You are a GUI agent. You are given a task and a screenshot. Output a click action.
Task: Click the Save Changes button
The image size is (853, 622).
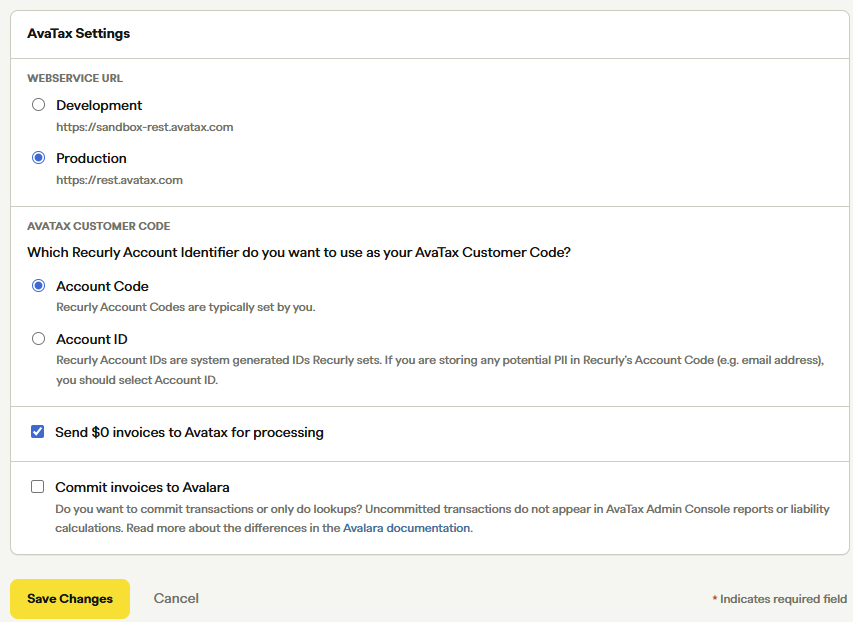coord(70,599)
